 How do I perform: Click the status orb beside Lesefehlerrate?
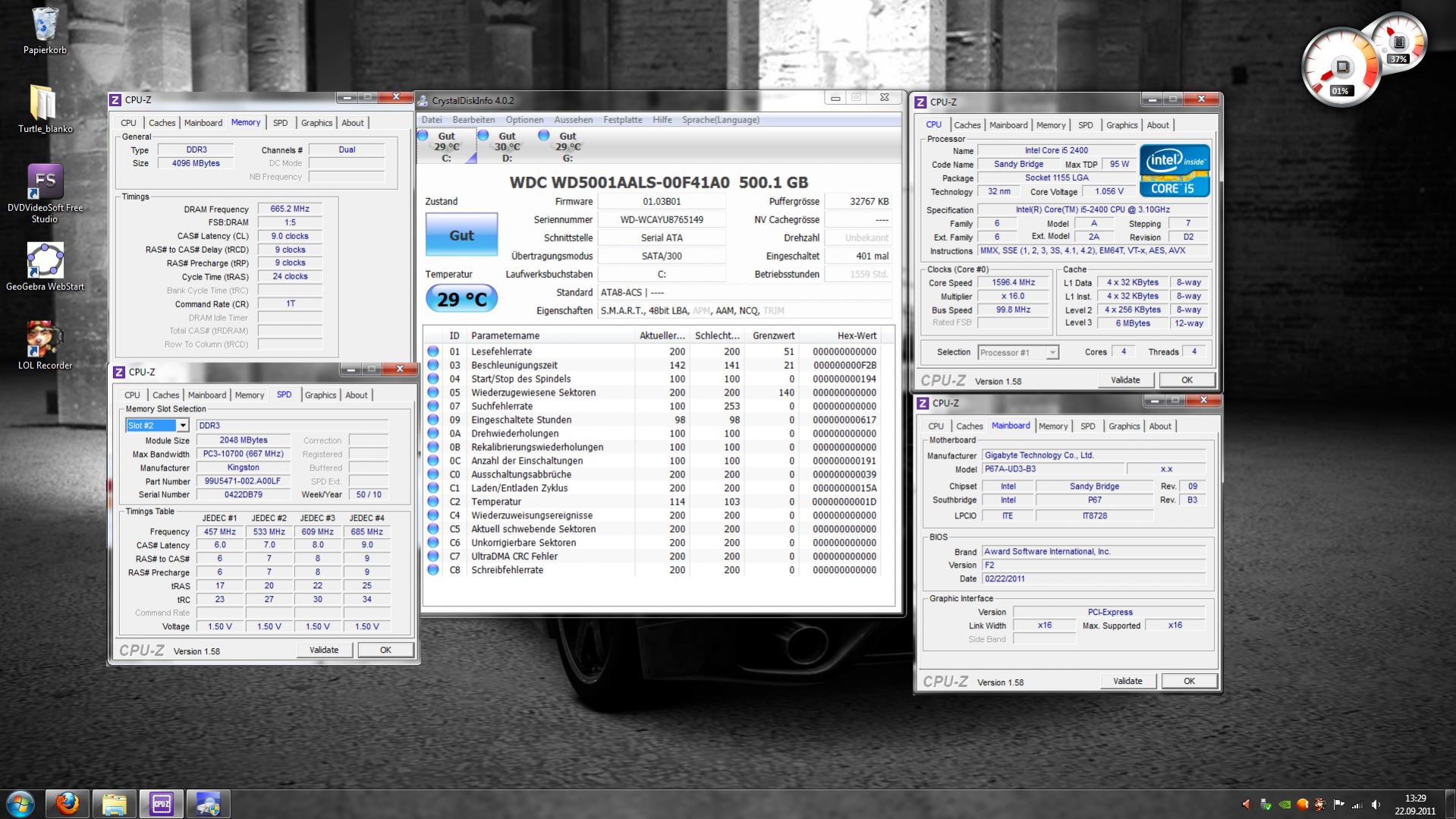(x=433, y=351)
